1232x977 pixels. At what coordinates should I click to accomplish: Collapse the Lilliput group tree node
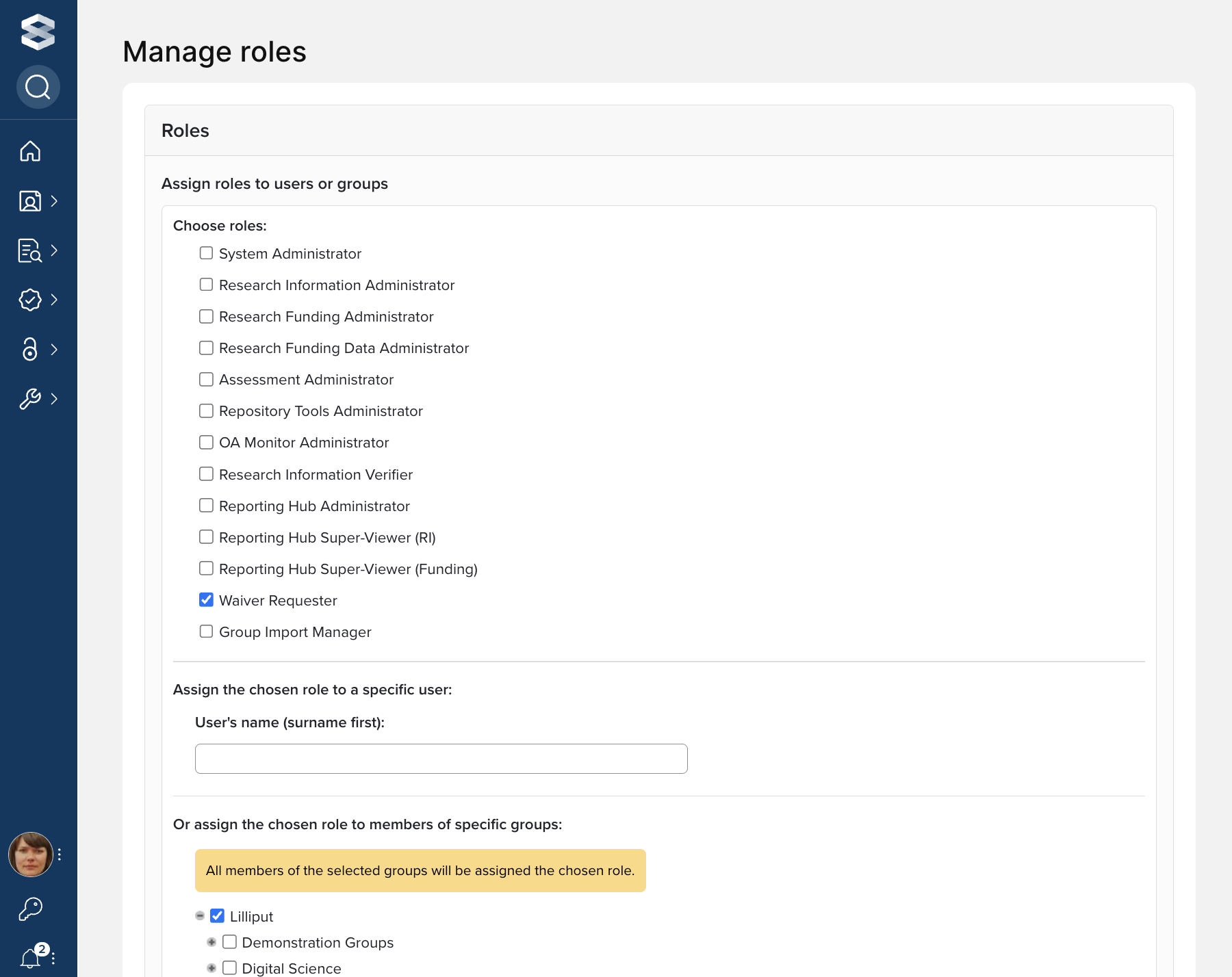pyautogui.click(x=200, y=916)
